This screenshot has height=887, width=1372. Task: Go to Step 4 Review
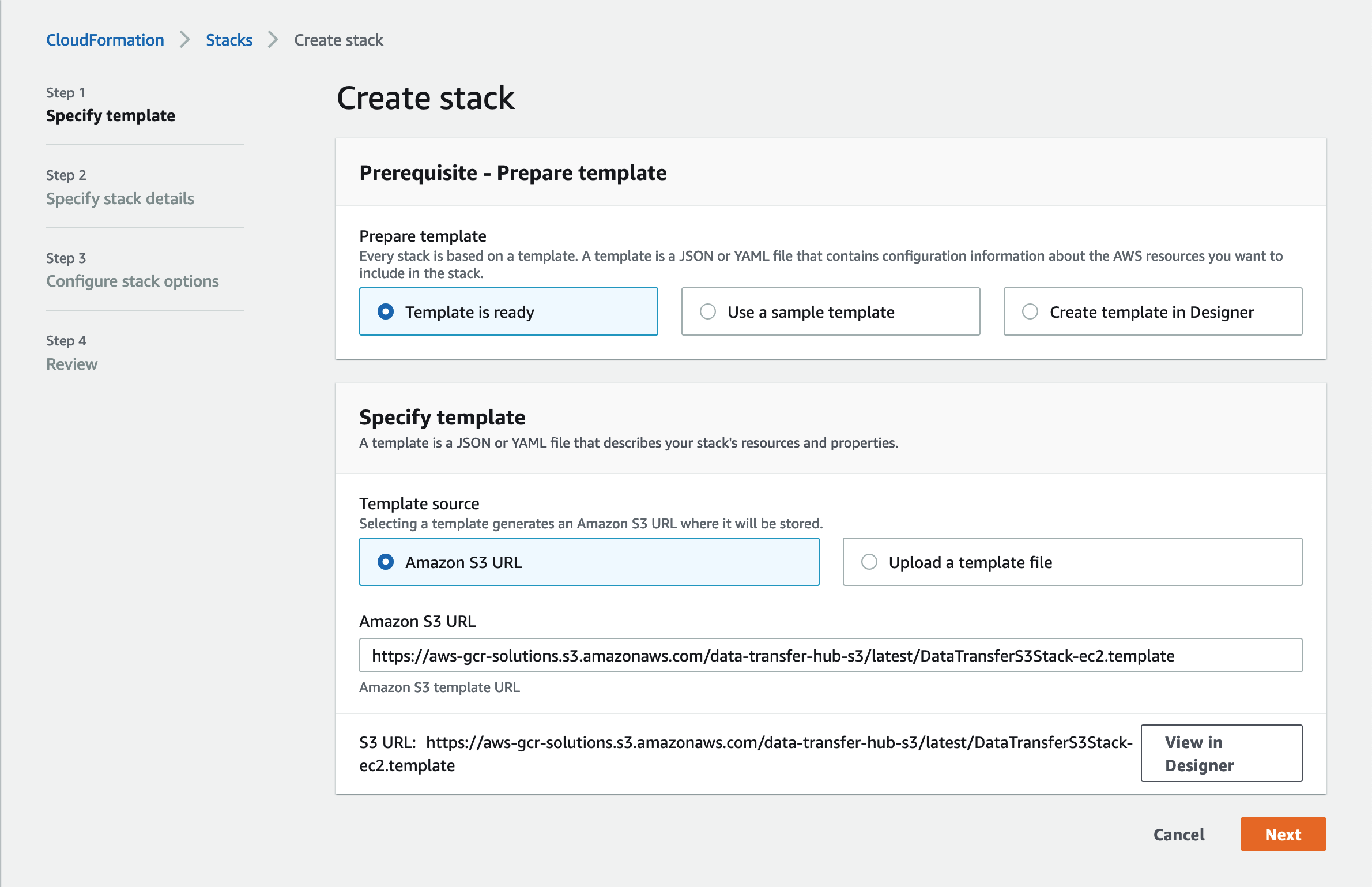[x=72, y=364]
